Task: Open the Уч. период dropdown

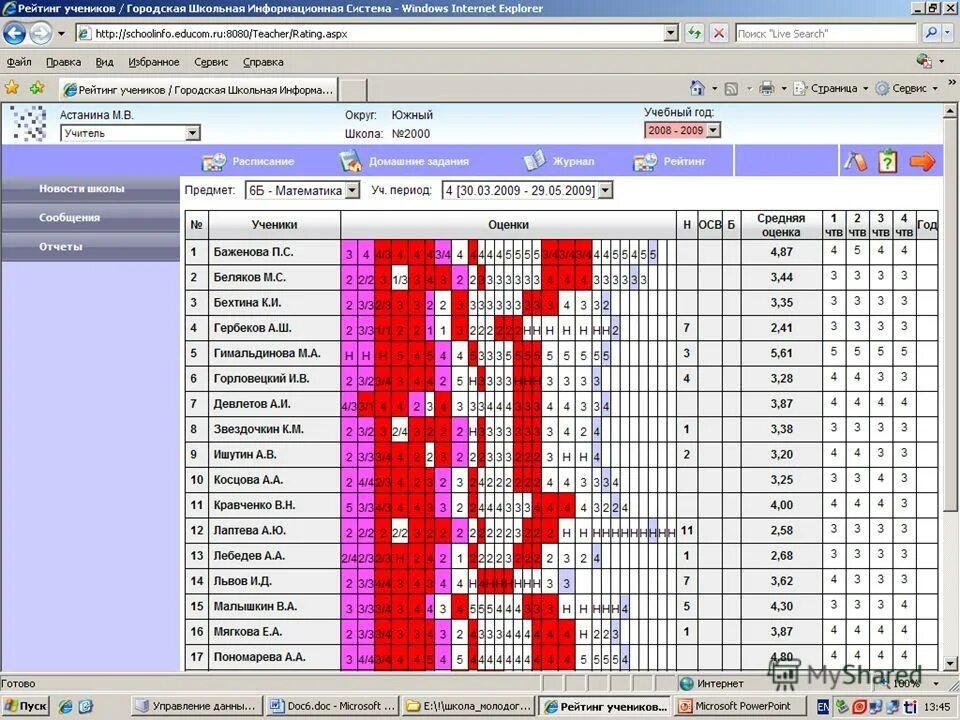Action: click(605, 190)
